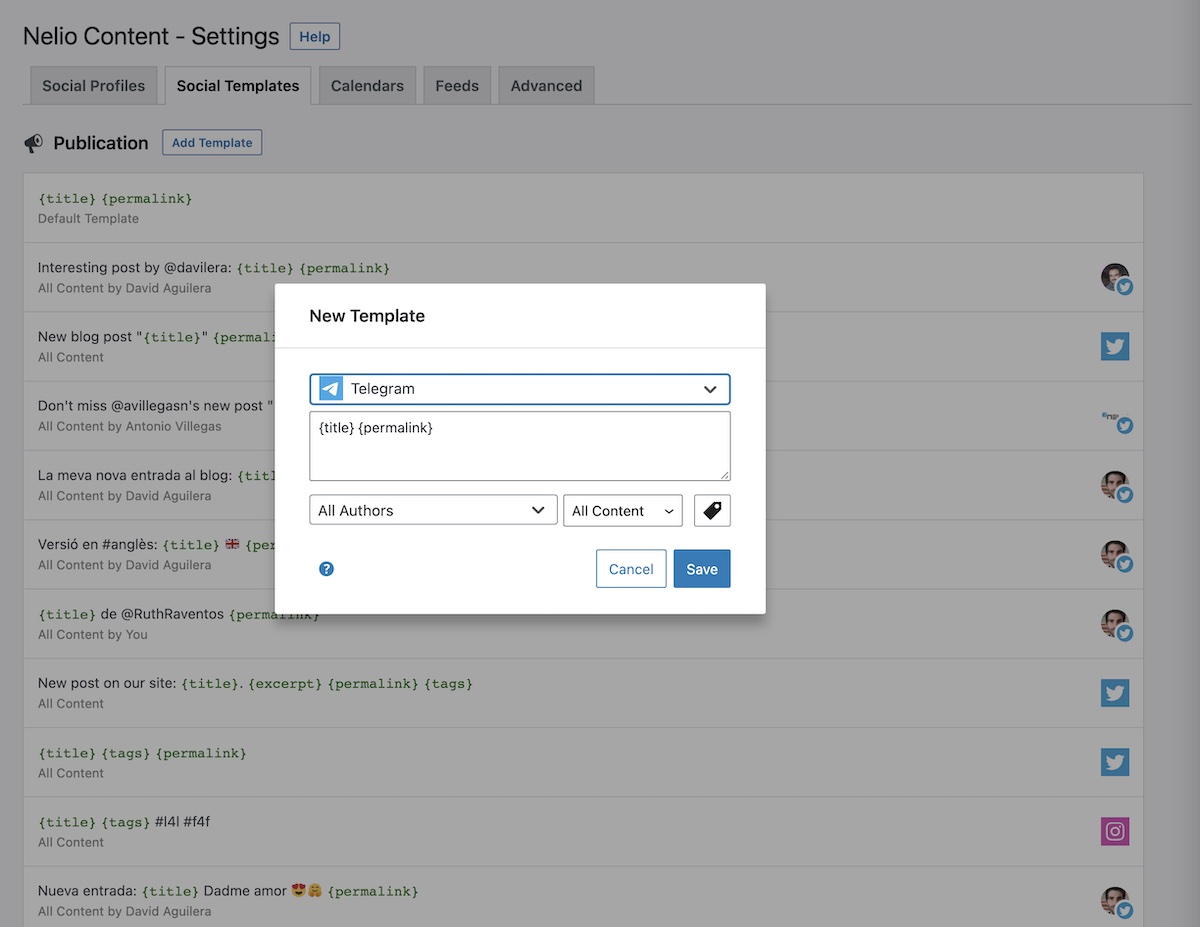Click avatar on 'Nueva entrada' row
Image resolution: width=1200 pixels, height=927 pixels.
coord(1116,902)
